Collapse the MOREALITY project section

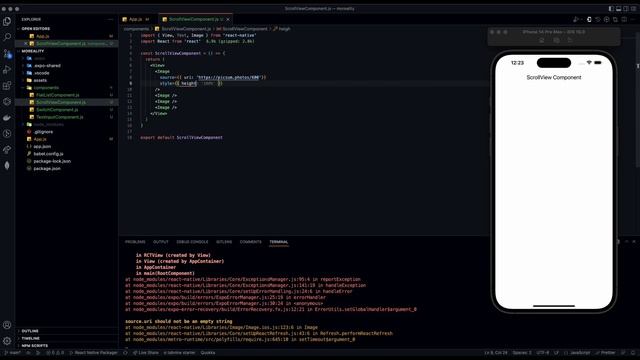click(x=67, y=51)
